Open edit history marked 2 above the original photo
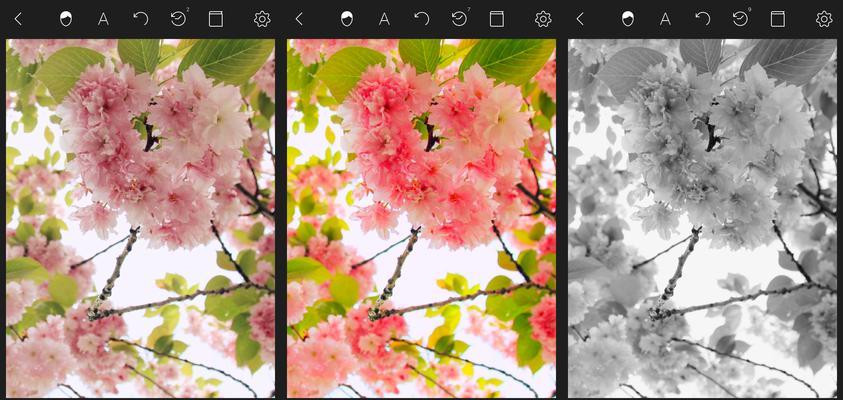The width and height of the screenshot is (843, 400). (179, 19)
